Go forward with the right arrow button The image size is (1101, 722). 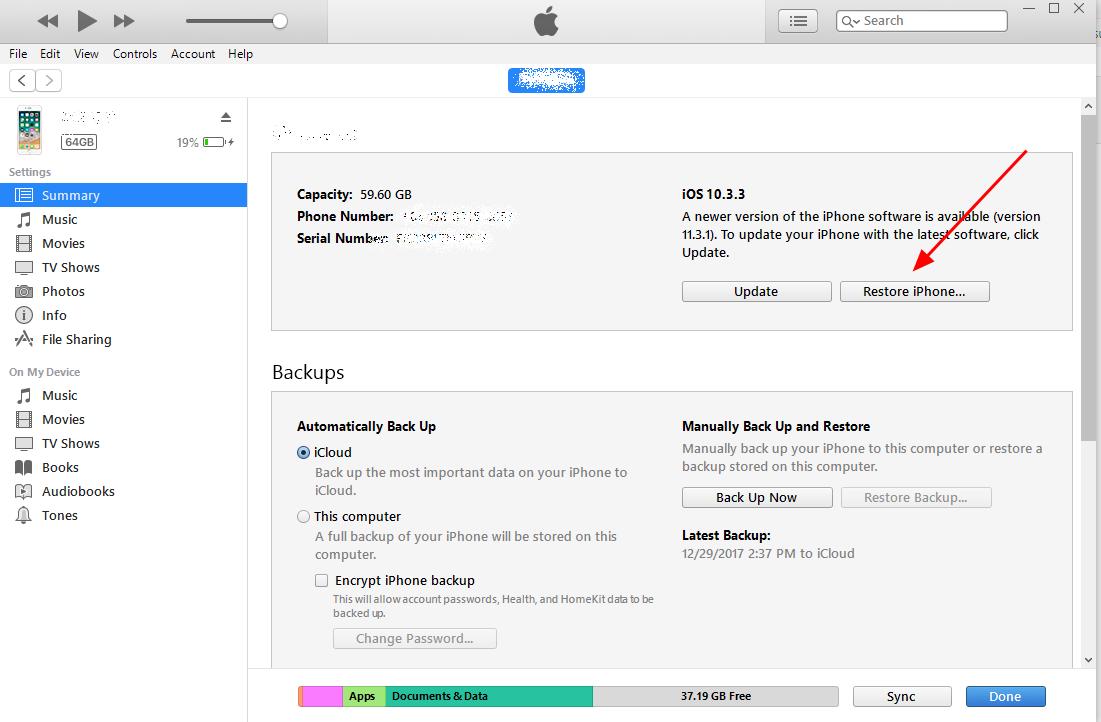pyautogui.click(x=48, y=81)
